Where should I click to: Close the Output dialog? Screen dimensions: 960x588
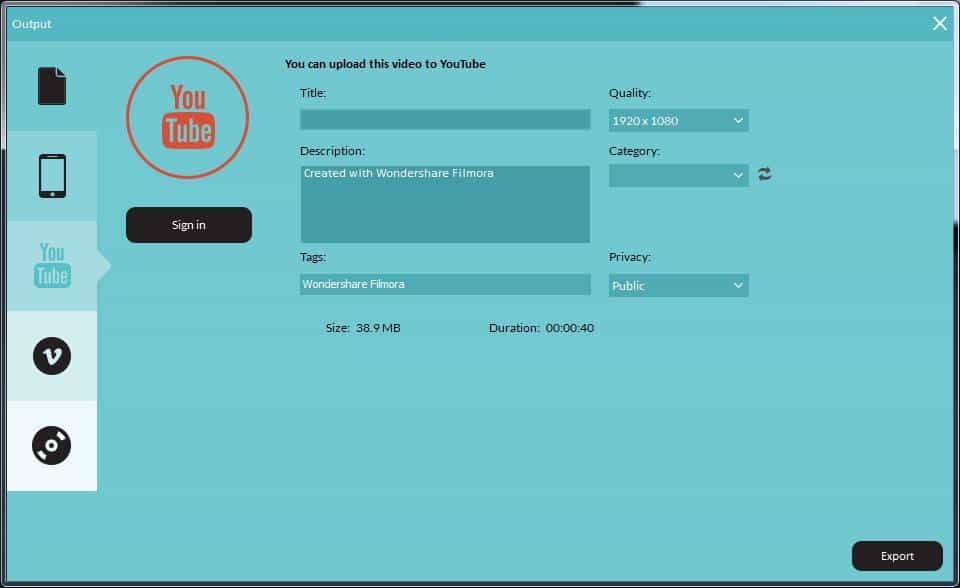tap(939, 23)
